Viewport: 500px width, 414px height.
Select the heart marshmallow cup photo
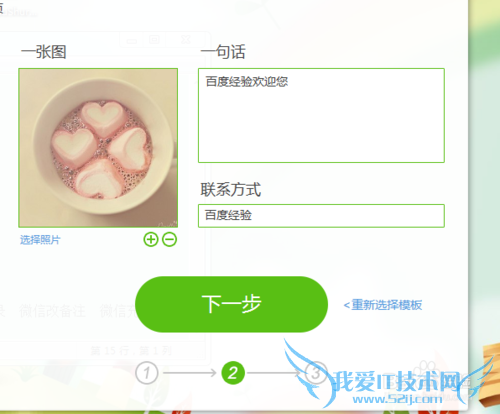[x=98, y=148]
